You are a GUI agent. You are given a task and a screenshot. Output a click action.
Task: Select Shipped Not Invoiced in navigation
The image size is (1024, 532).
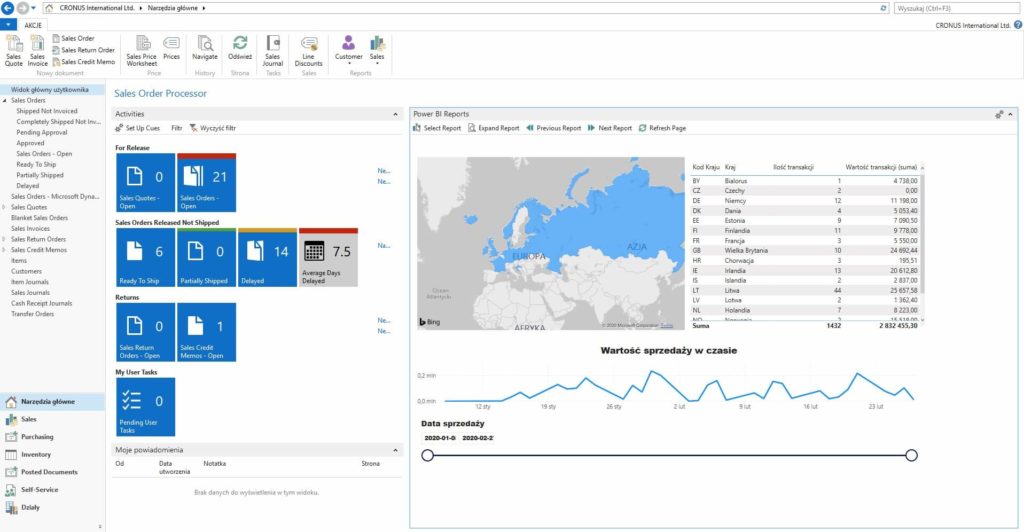pyautogui.click(x=46, y=112)
